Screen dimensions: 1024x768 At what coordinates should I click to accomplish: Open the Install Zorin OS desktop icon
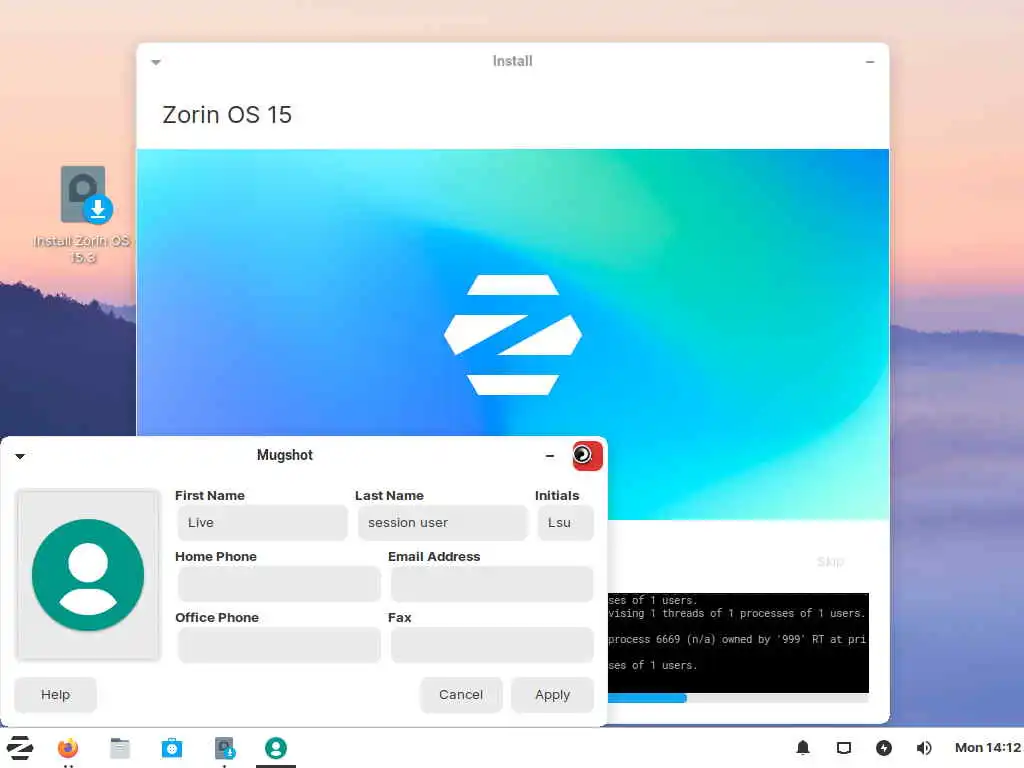[83, 214]
